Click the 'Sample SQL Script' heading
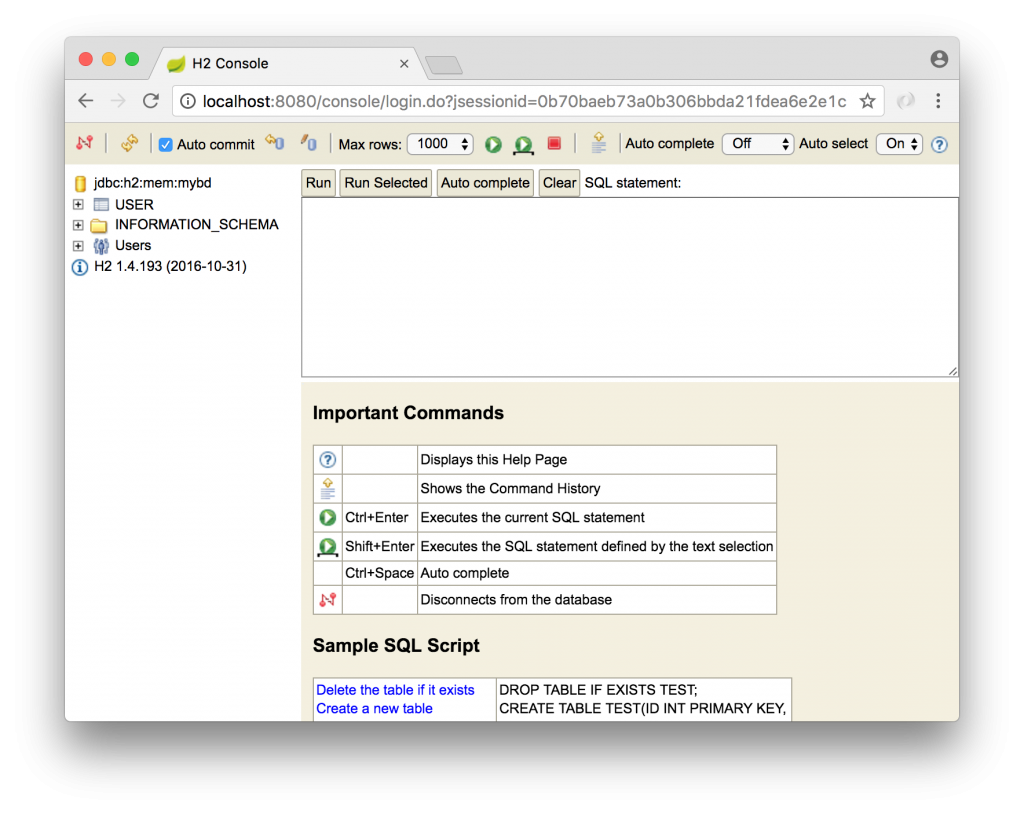The image size is (1024, 814). point(396,645)
